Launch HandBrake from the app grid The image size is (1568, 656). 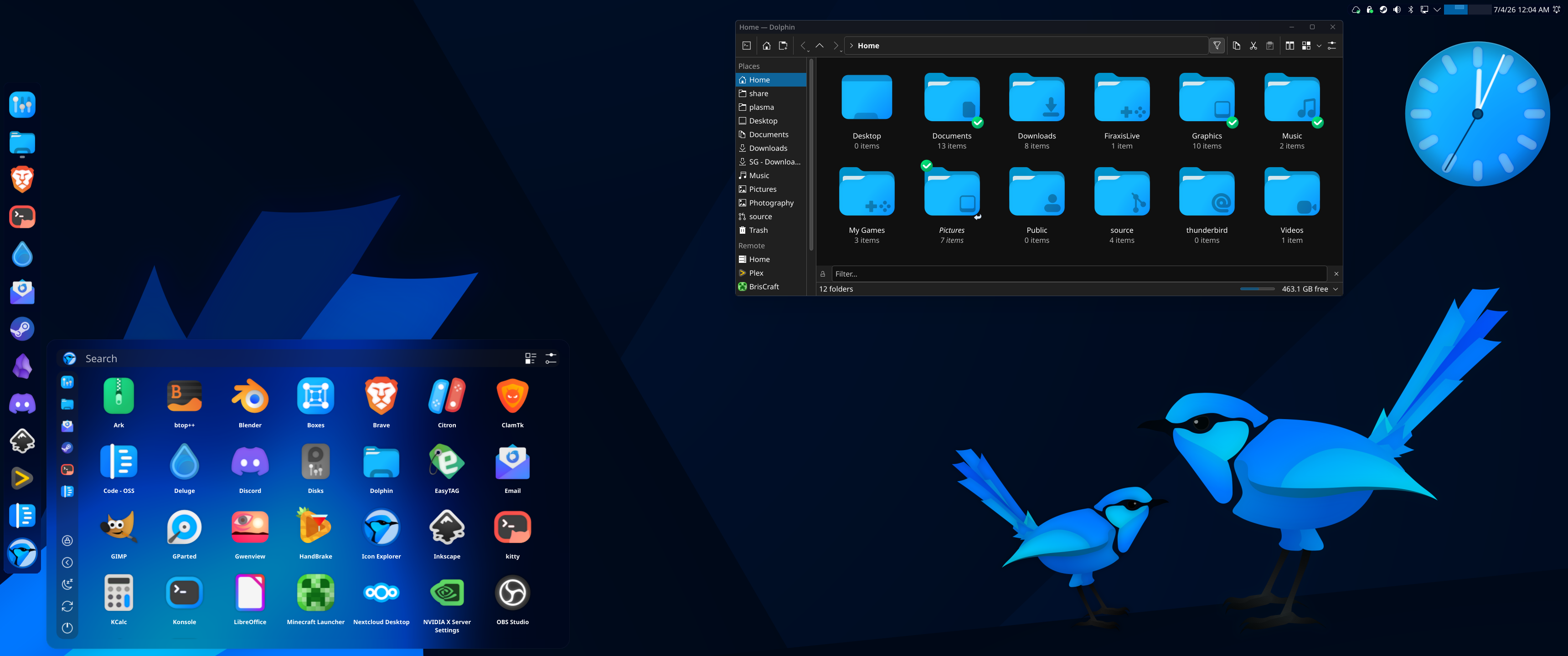click(315, 534)
